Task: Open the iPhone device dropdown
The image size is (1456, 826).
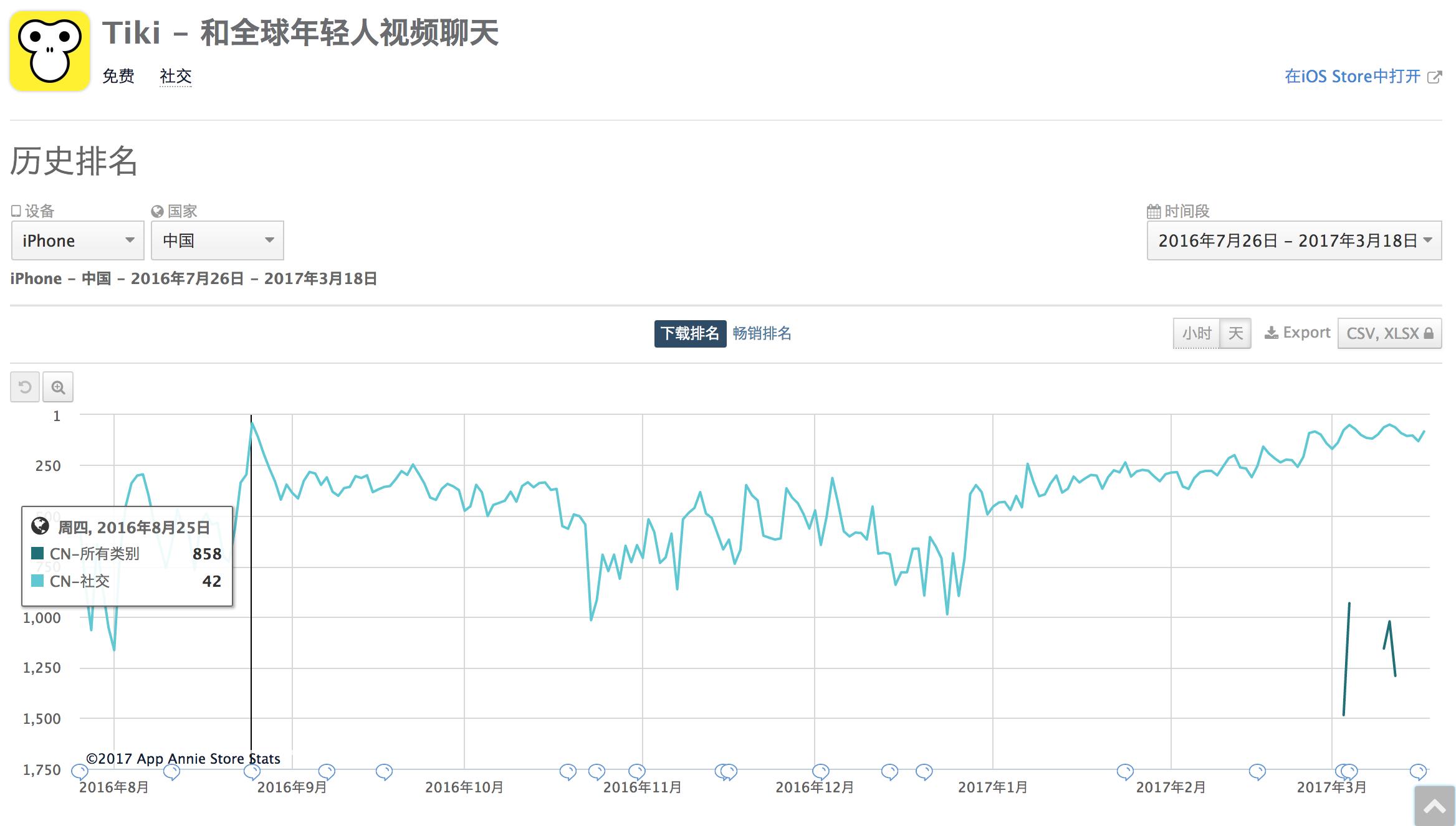Action: click(78, 240)
